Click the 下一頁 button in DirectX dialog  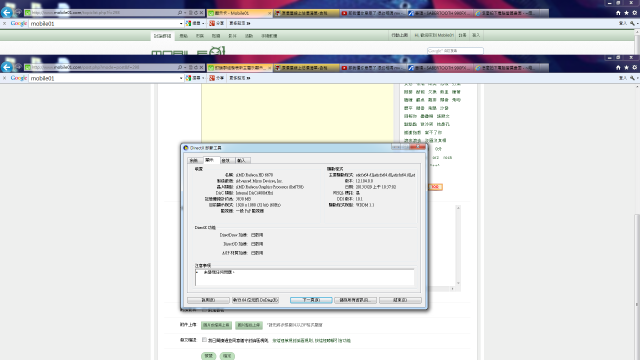pos(311,300)
